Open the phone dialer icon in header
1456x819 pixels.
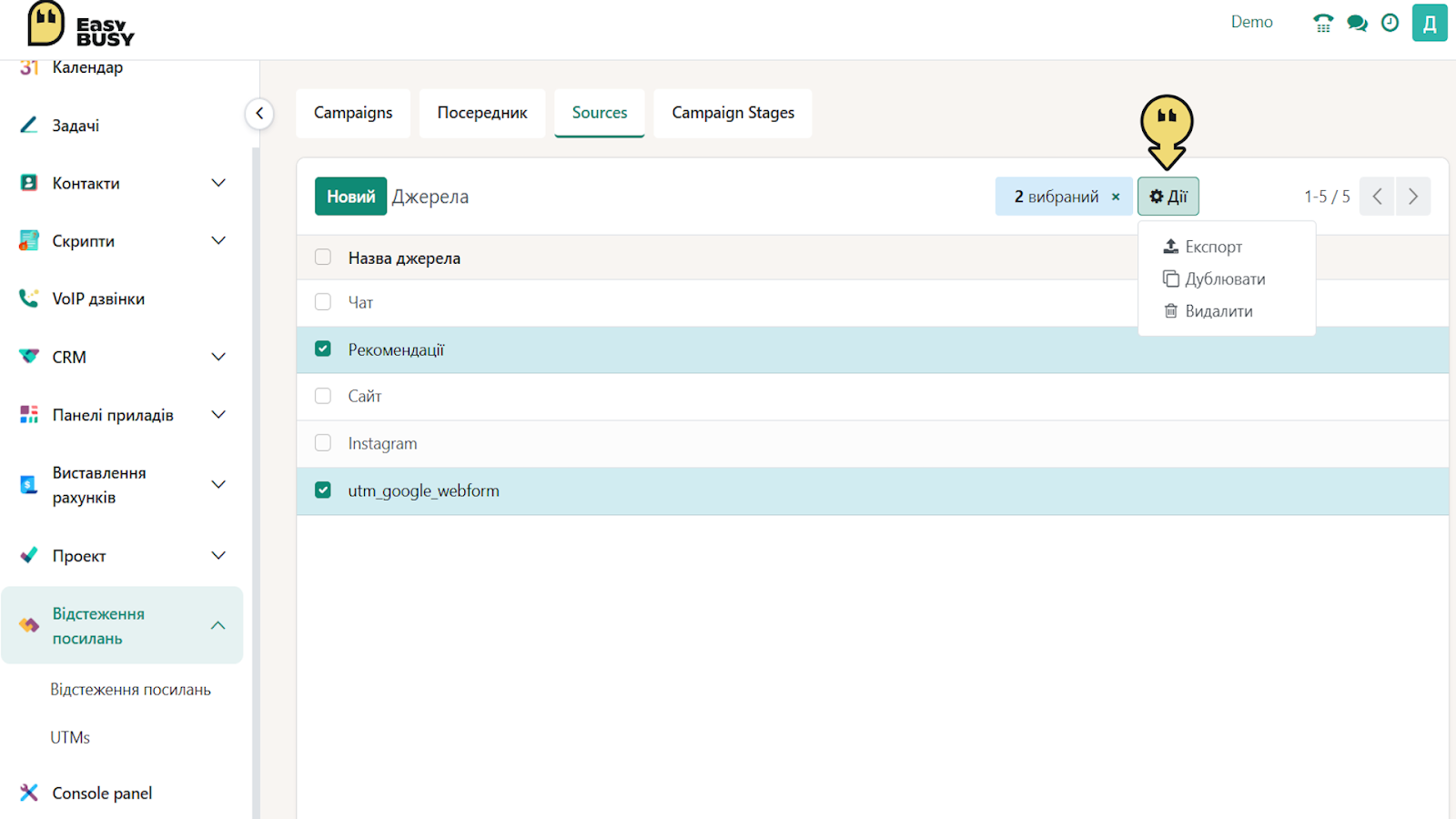(x=1323, y=23)
